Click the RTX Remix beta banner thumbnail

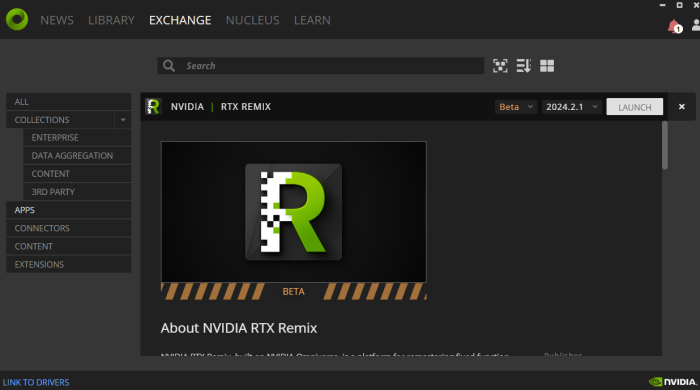(294, 220)
